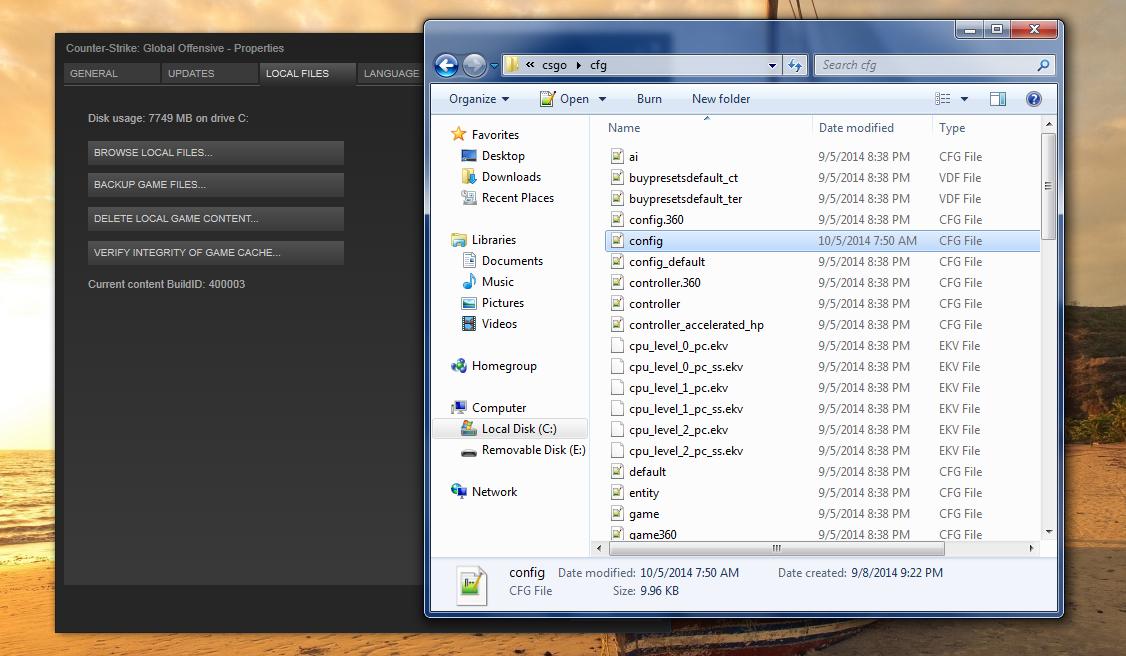The width and height of the screenshot is (1126, 656).
Task: Select Favorites star in navigation pane
Action: pyautogui.click(x=459, y=134)
